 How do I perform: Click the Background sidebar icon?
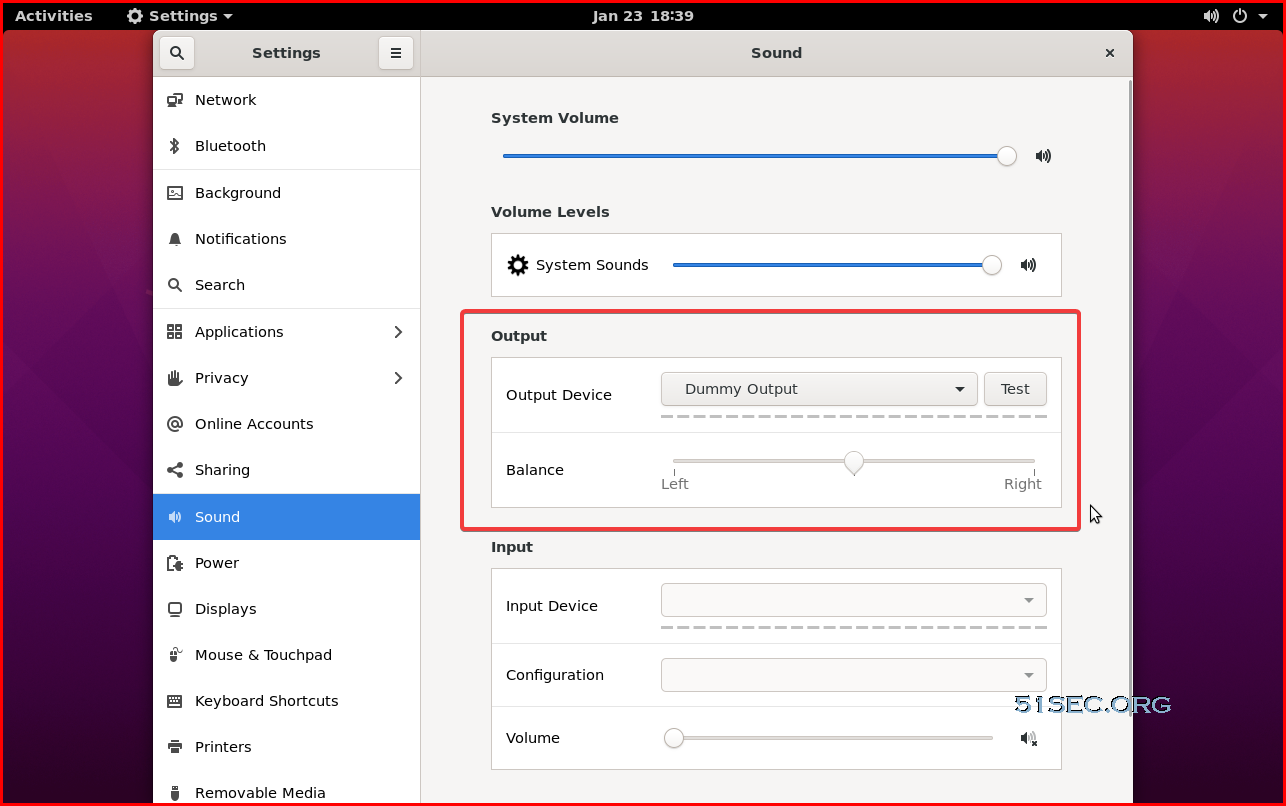[x=175, y=193]
